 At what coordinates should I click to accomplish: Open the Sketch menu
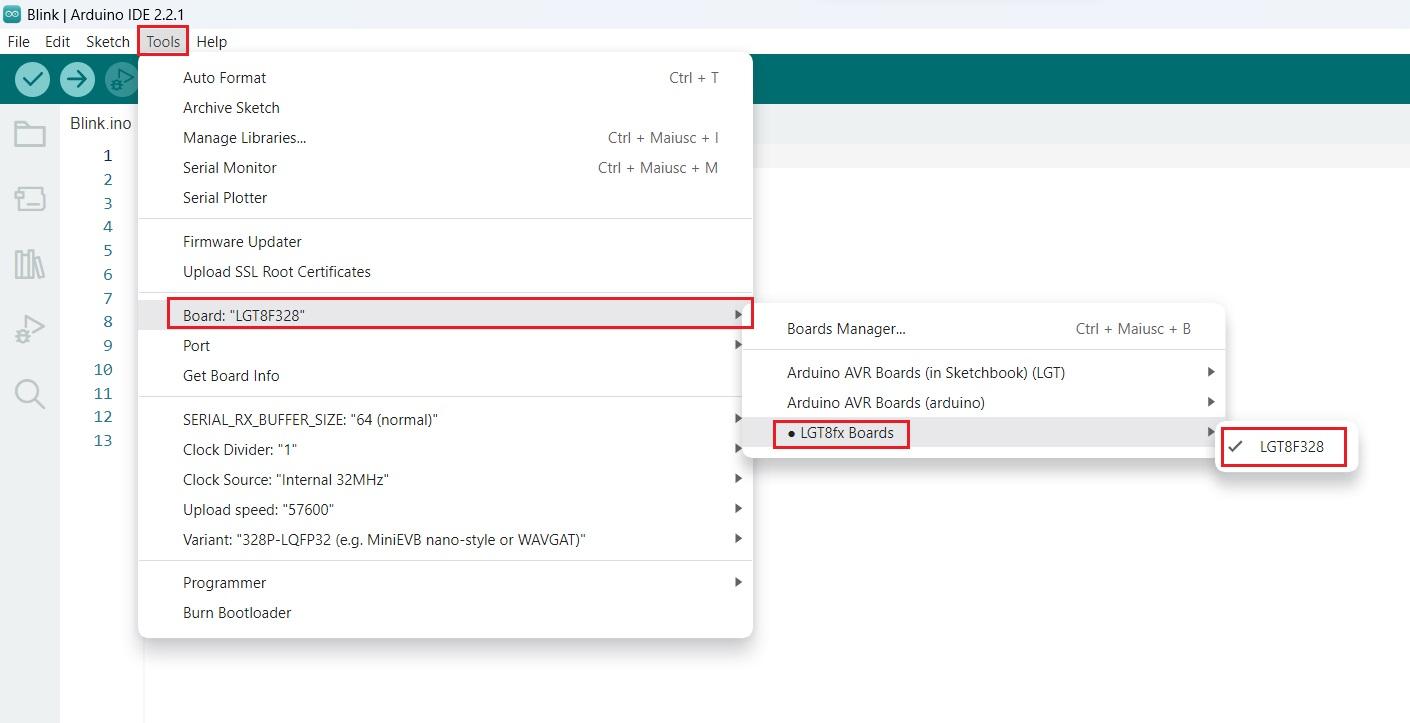[x=108, y=42]
